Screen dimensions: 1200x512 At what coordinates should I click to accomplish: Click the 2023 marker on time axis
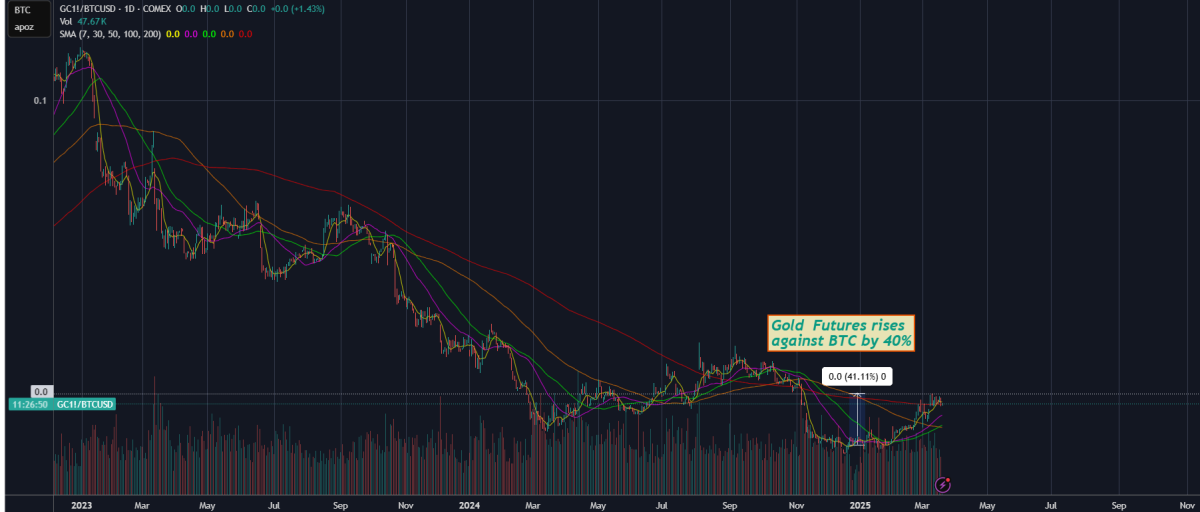pyautogui.click(x=82, y=505)
